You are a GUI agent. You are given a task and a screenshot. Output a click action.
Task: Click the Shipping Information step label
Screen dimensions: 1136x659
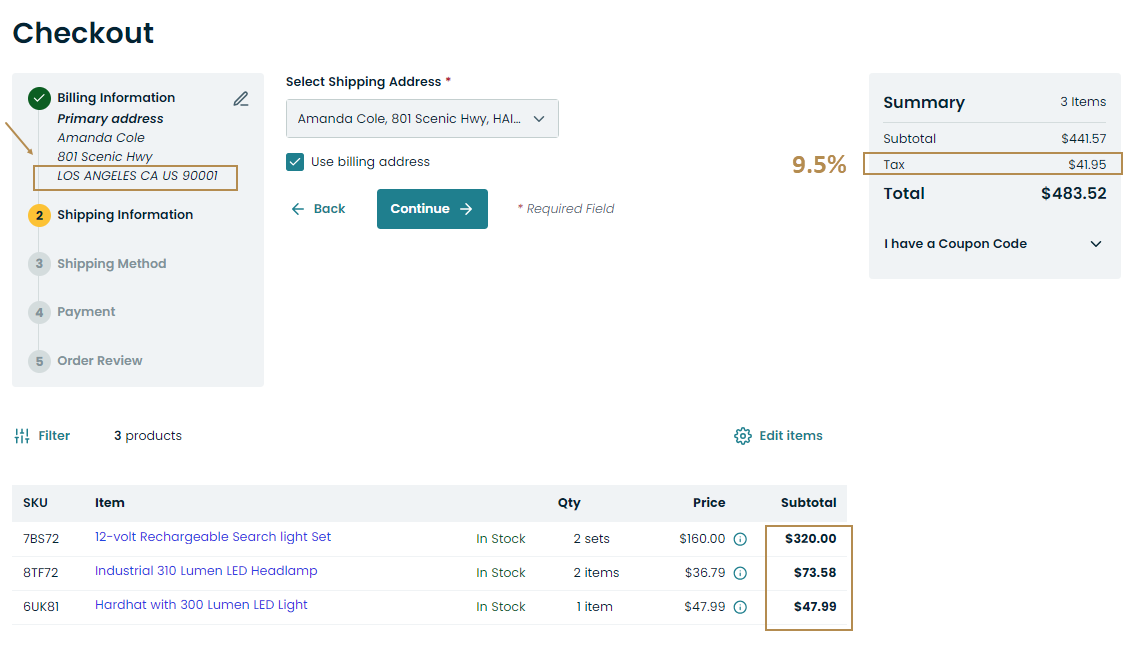(125, 215)
